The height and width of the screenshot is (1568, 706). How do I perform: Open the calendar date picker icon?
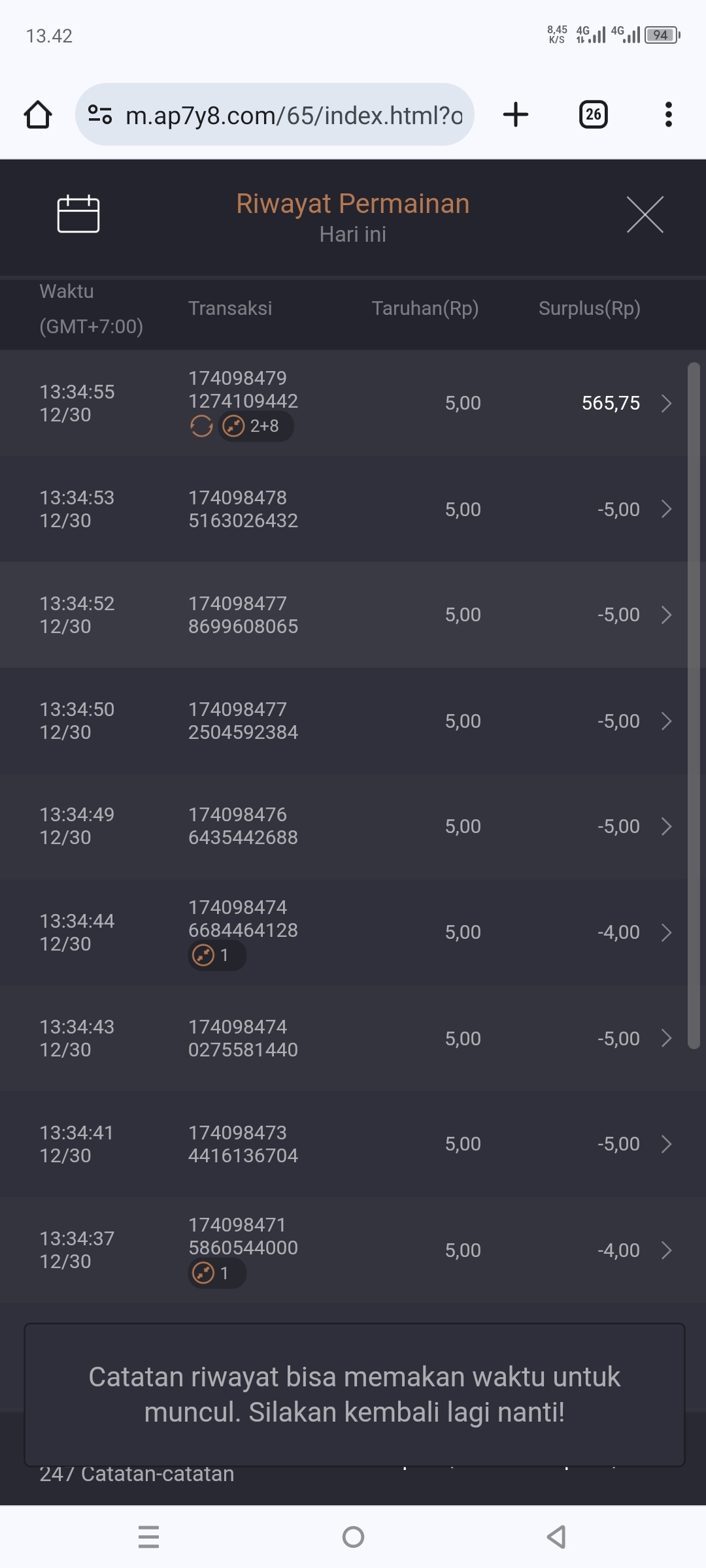(78, 214)
